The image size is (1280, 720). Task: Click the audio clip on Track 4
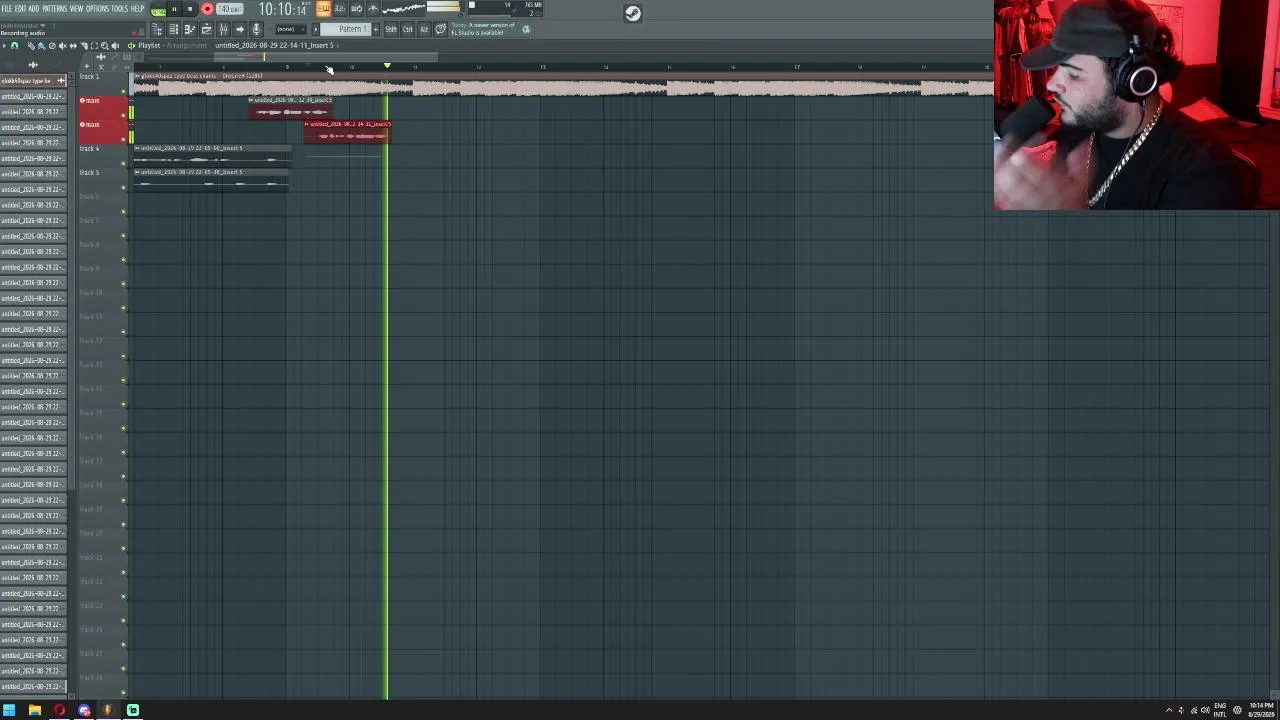(x=212, y=154)
